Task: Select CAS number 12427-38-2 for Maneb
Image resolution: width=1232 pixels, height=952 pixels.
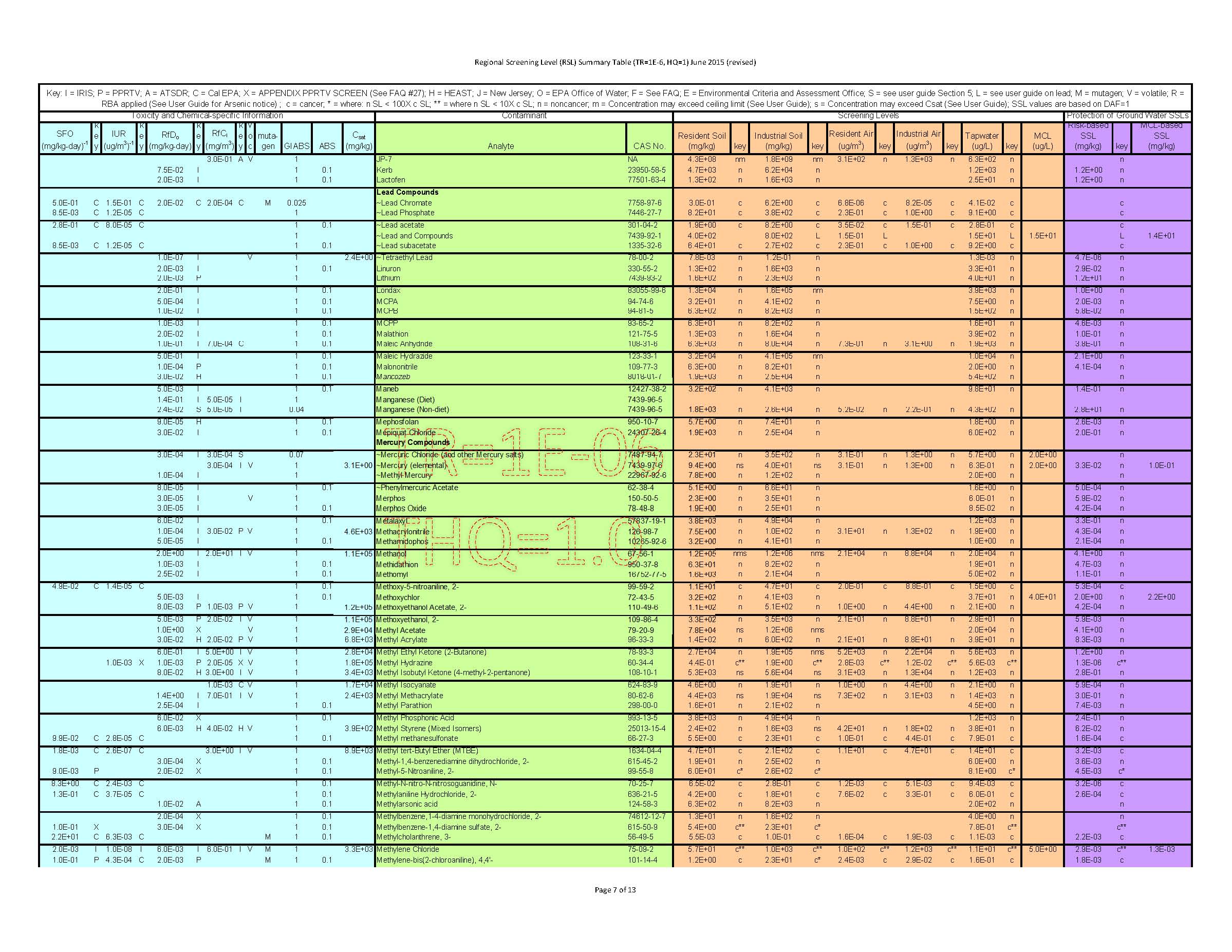Action: click(646, 389)
